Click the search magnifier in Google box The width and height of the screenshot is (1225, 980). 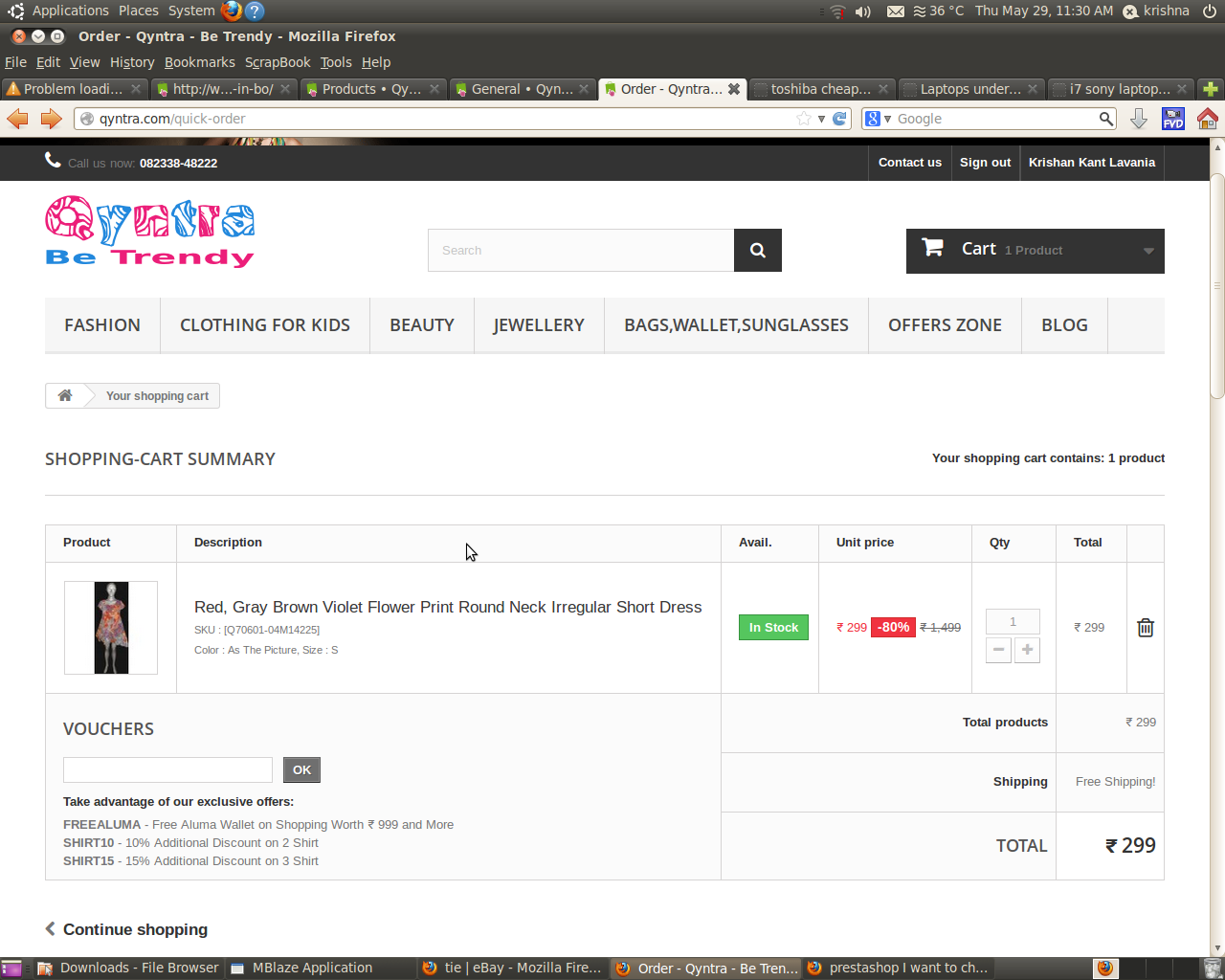point(1106,119)
